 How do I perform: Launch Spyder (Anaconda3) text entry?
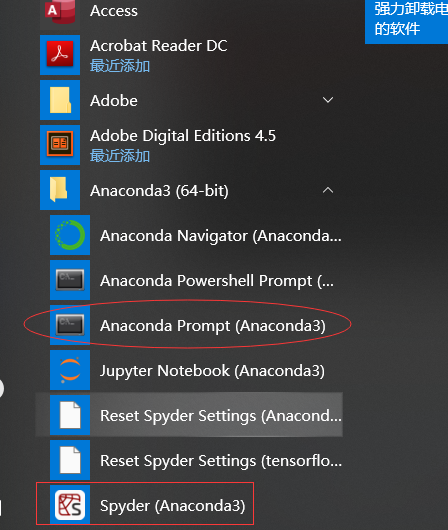click(172, 506)
